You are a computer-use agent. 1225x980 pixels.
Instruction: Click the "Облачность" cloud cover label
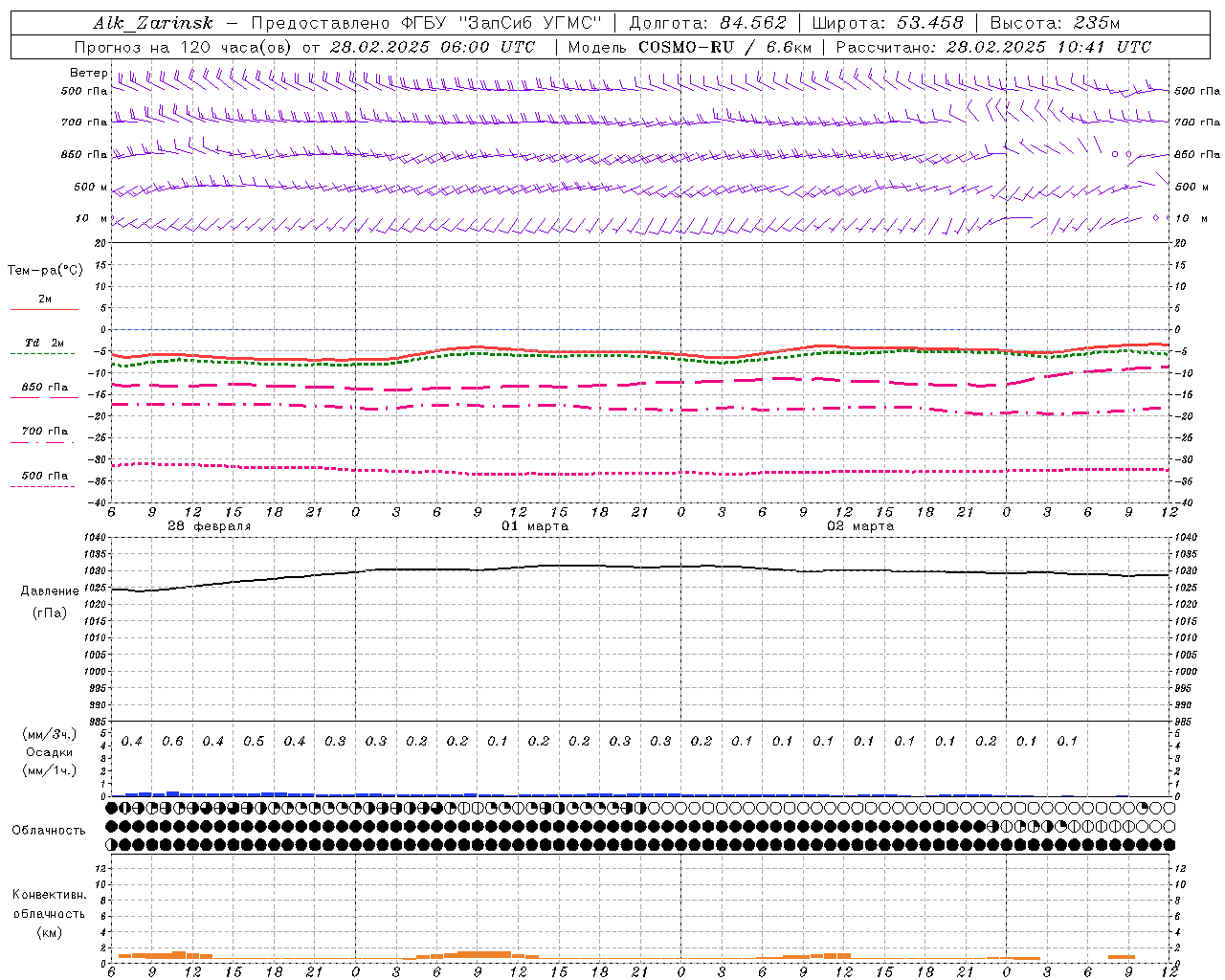49,831
